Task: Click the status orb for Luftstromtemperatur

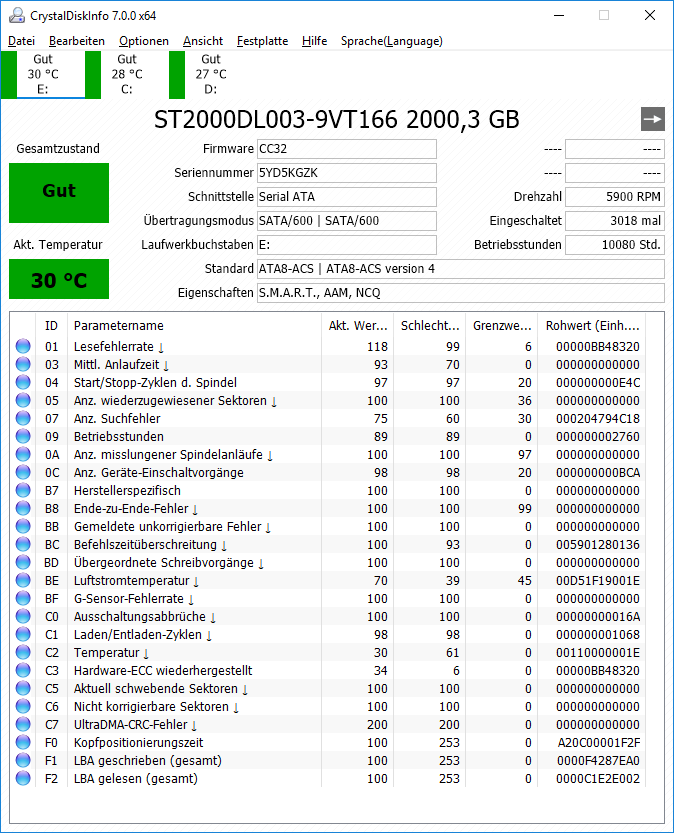Action: click(x=23, y=581)
